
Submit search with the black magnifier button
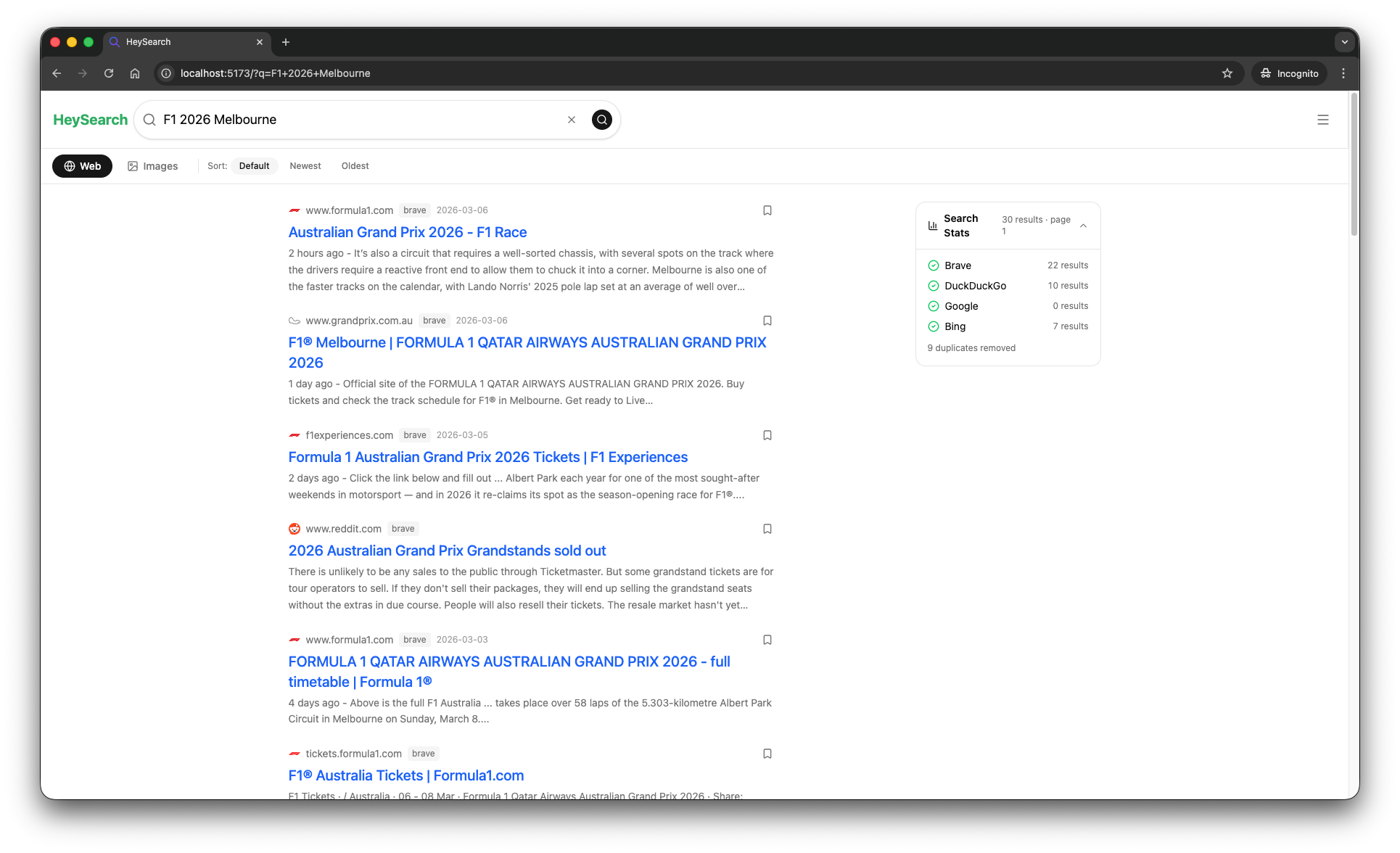click(x=601, y=120)
